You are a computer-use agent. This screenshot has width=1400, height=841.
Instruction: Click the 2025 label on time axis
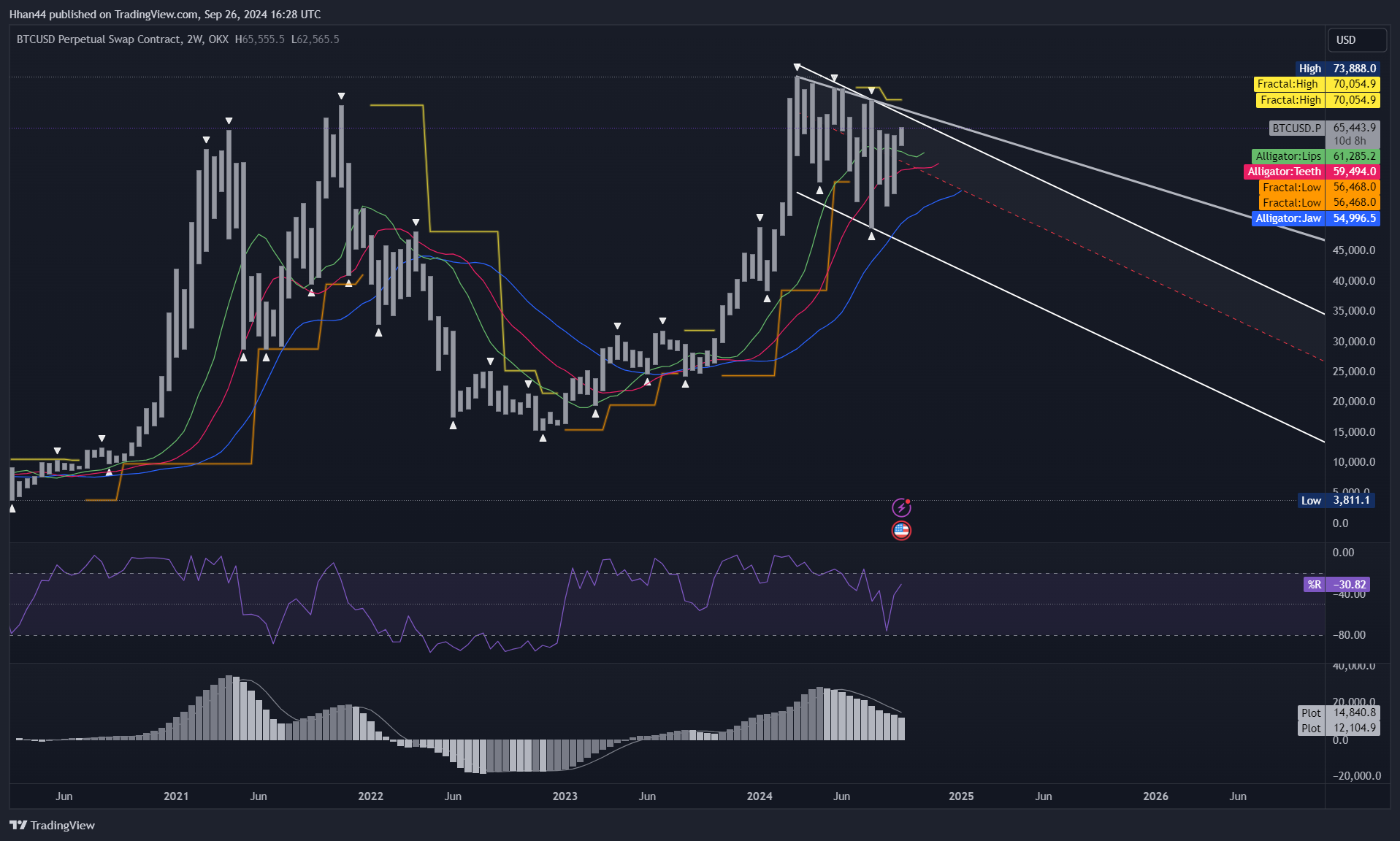click(x=961, y=796)
